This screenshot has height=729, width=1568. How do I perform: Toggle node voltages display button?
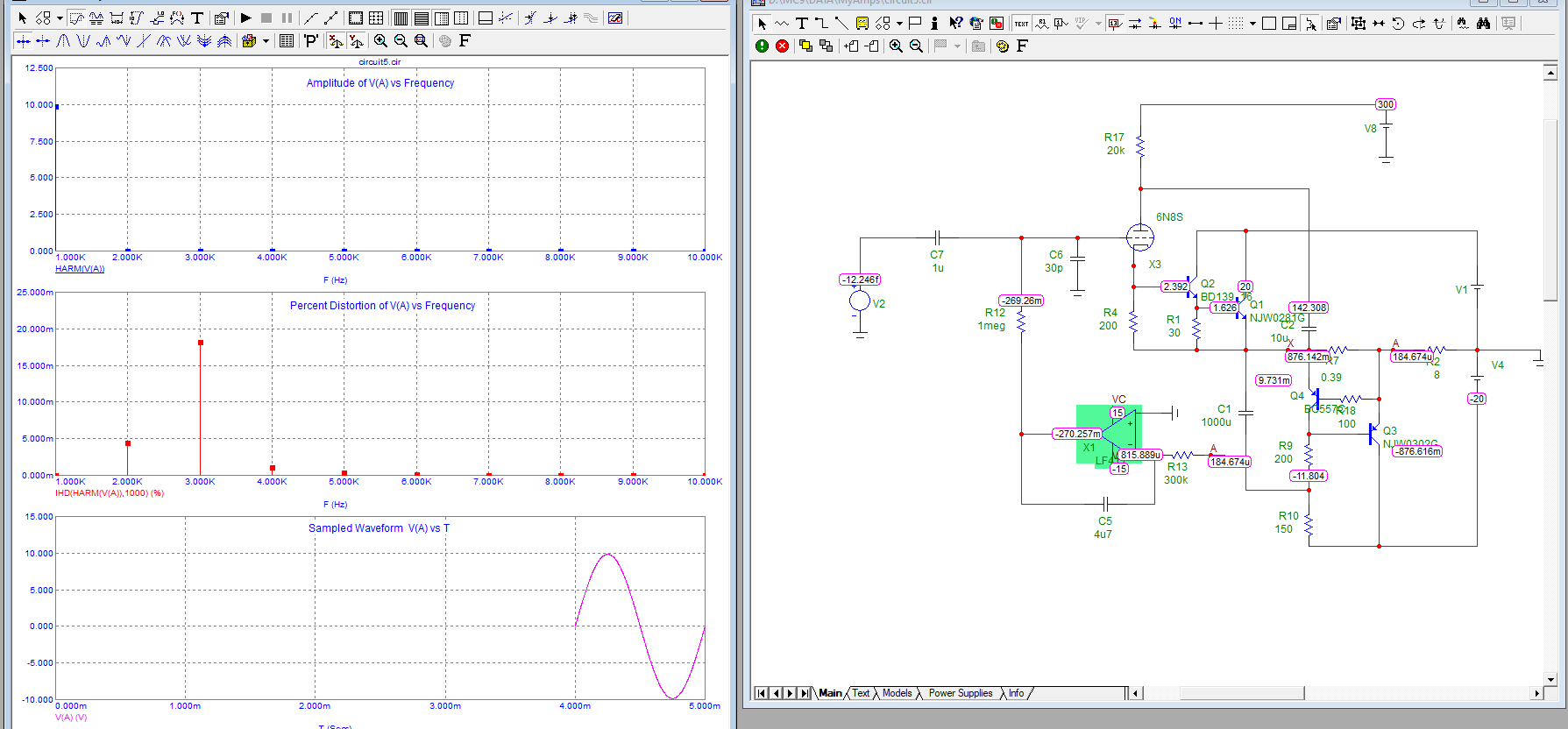[x=1115, y=24]
